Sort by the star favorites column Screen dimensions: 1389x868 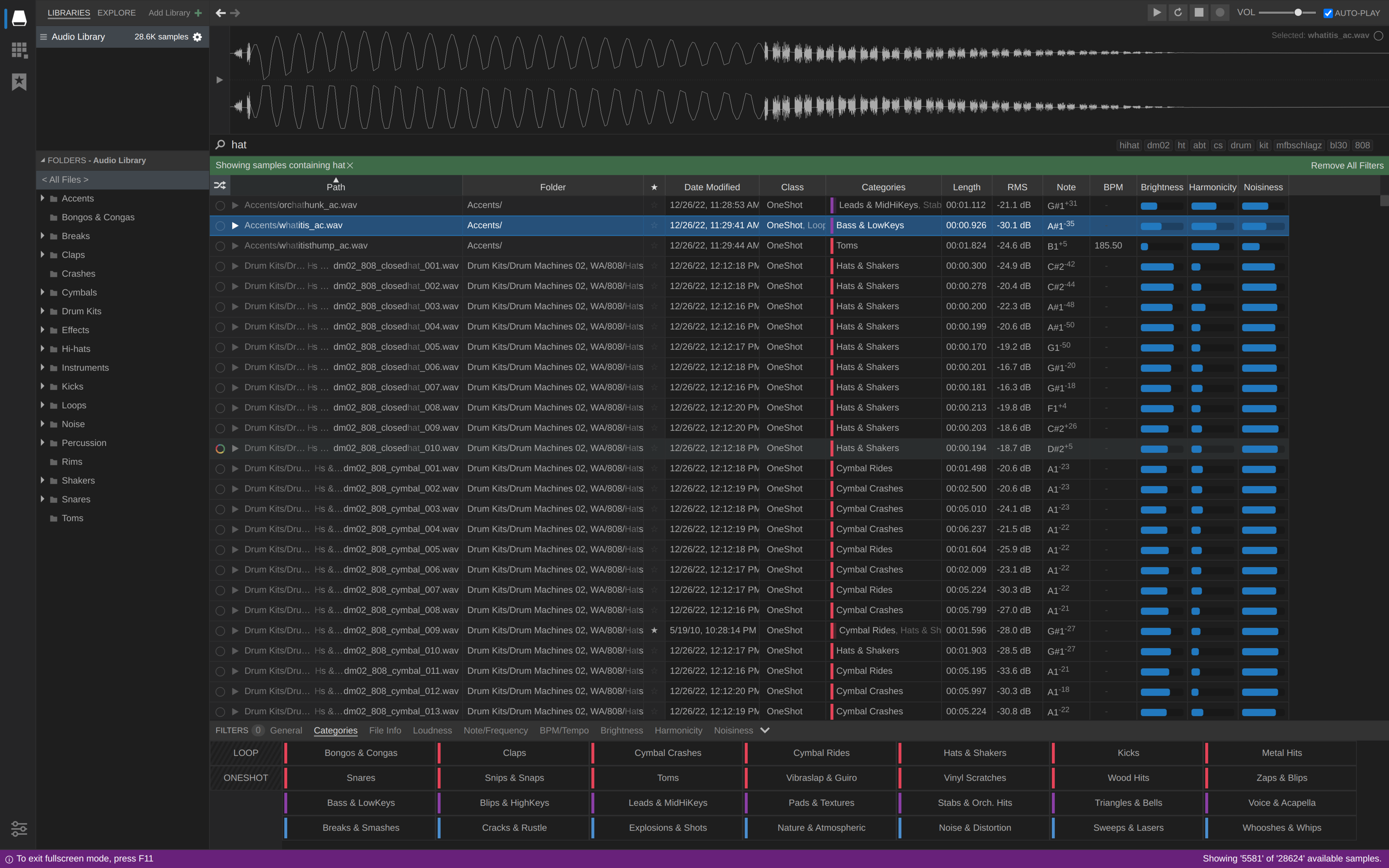tap(654, 187)
